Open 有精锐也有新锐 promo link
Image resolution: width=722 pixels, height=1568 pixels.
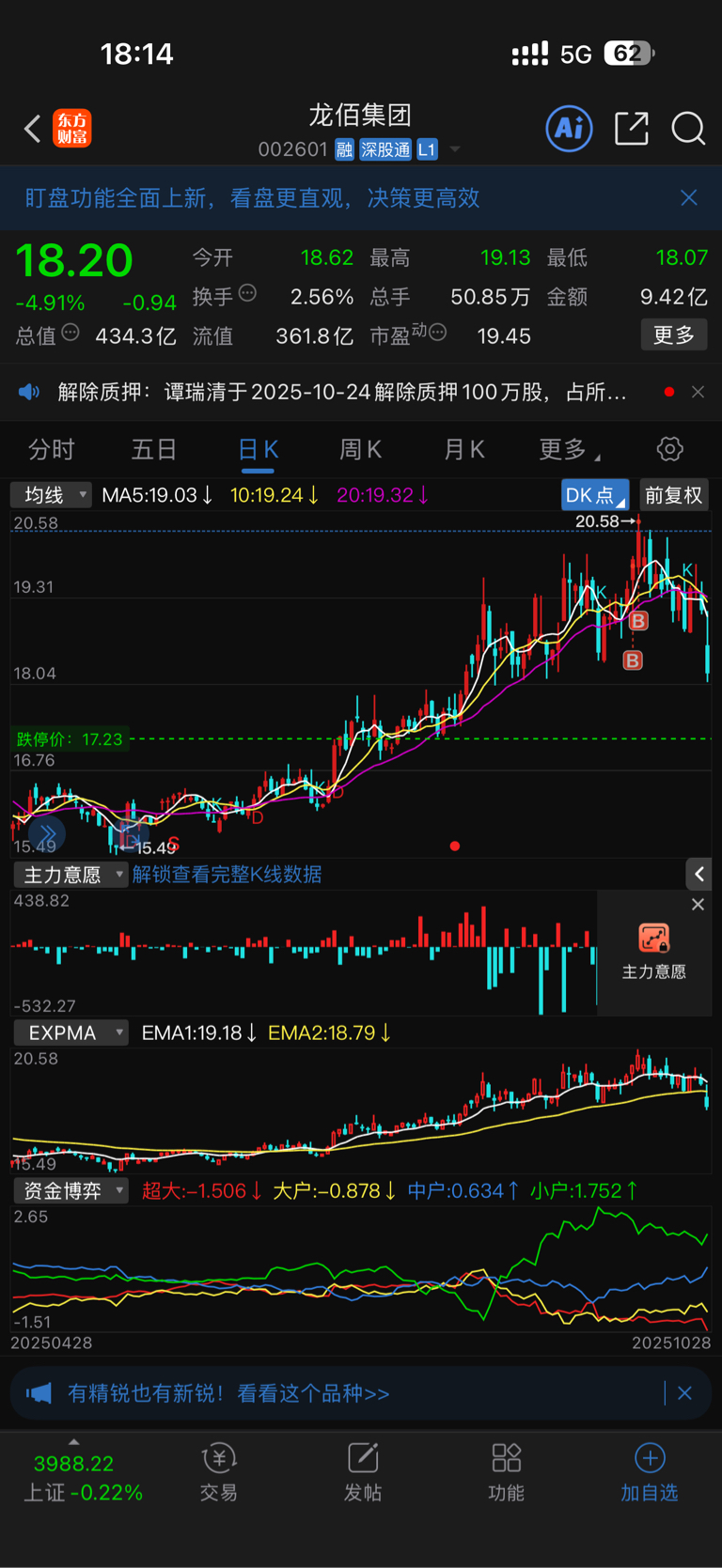(x=228, y=1393)
